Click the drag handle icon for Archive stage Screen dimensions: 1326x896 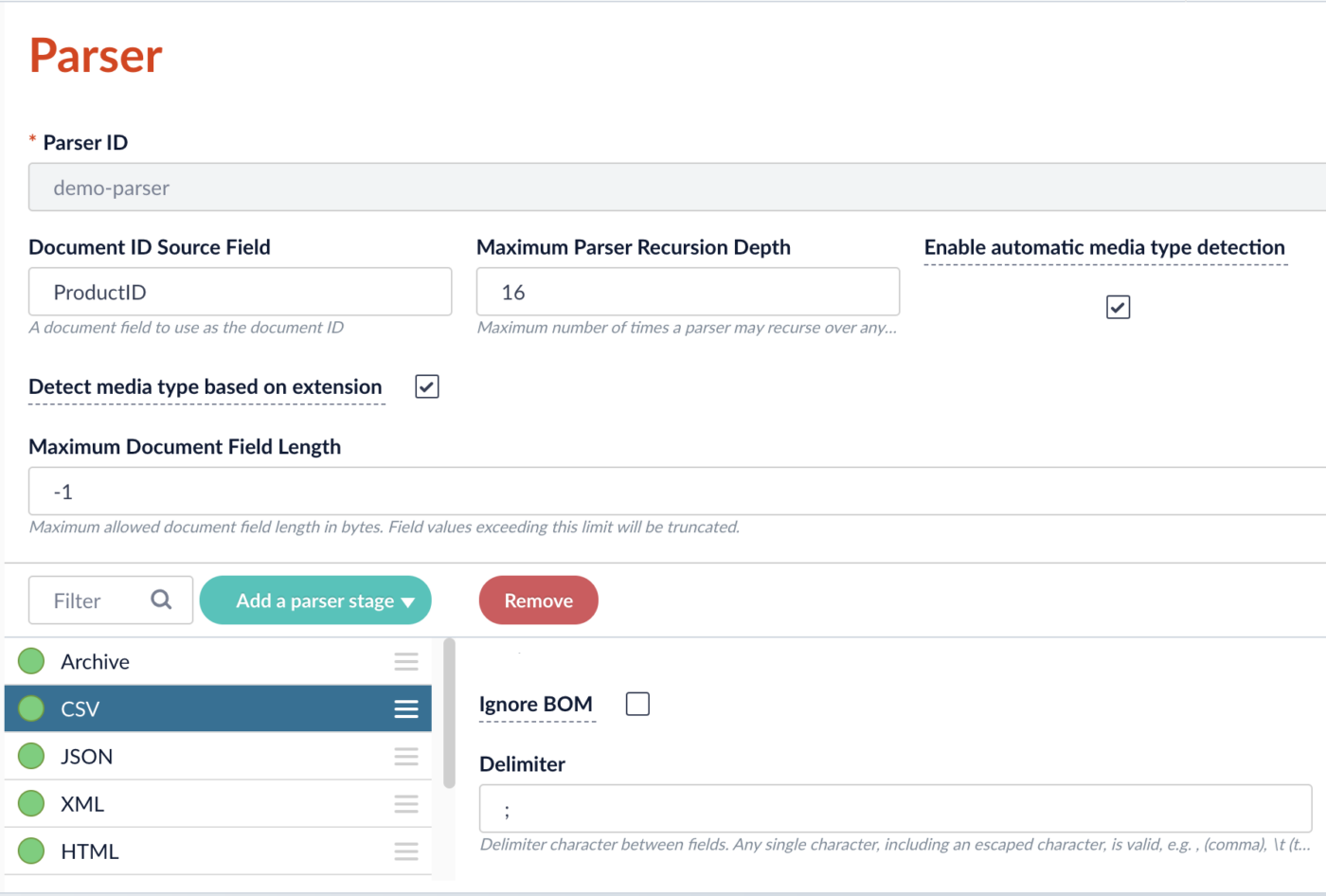(x=406, y=662)
